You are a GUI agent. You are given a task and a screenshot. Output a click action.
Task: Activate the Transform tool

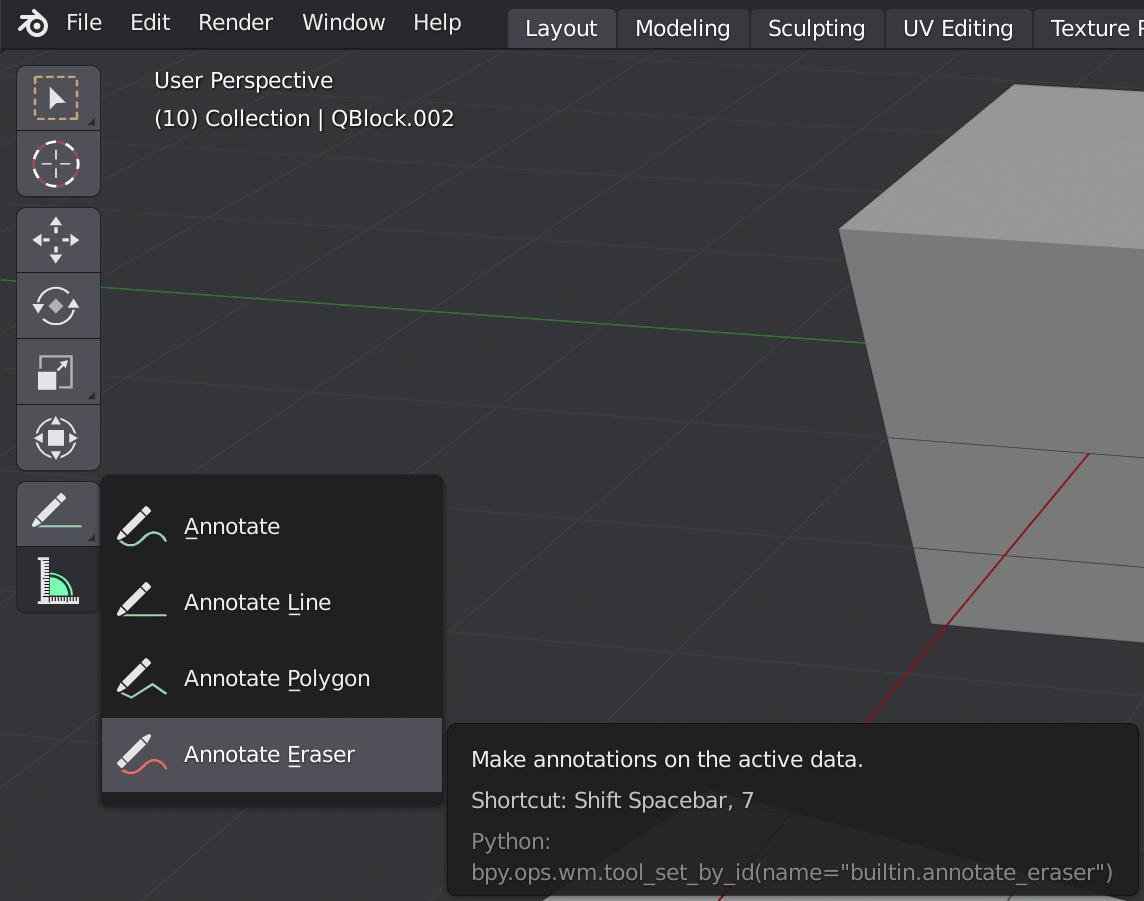coord(57,437)
